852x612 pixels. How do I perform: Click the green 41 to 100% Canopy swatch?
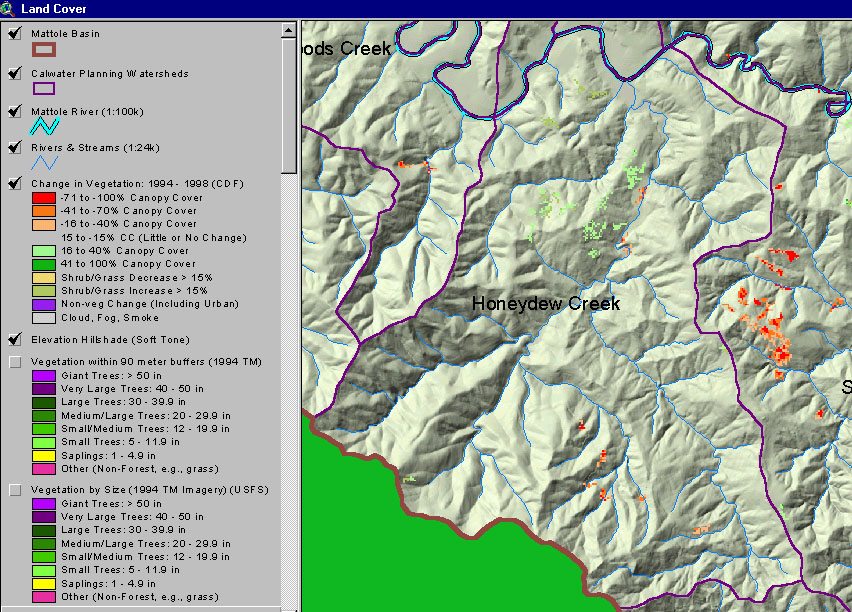[43, 264]
